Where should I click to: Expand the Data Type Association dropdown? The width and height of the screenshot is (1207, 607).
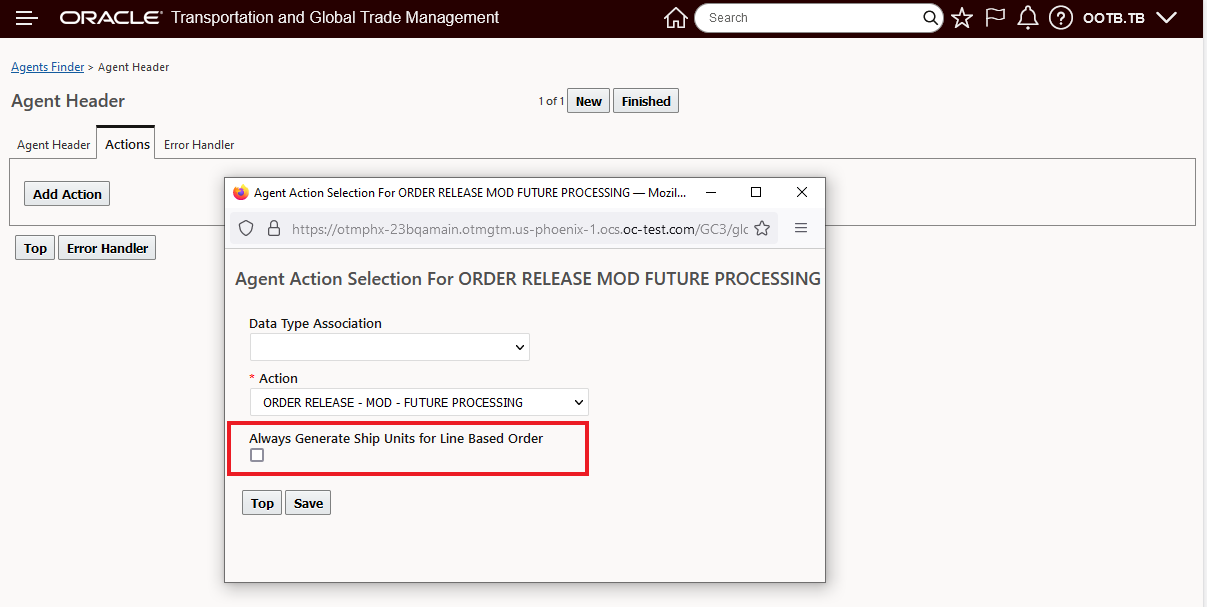[389, 347]
